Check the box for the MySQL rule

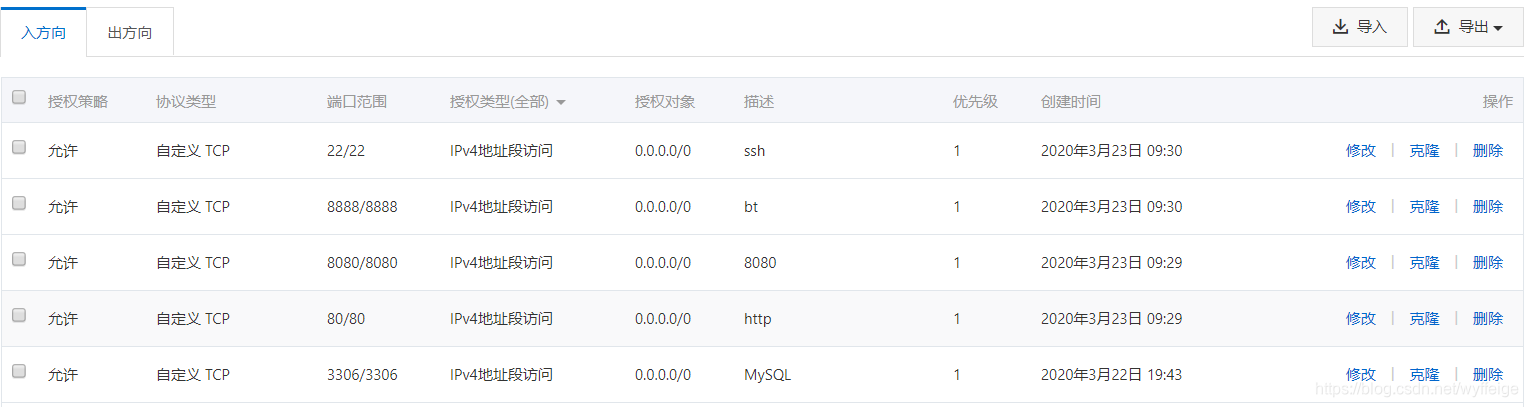click(x=19, y=371)
